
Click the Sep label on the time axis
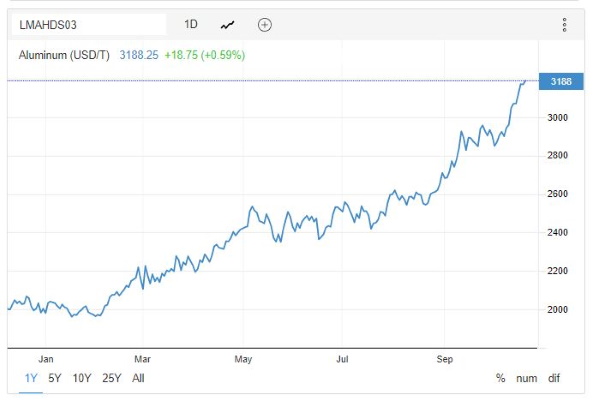[445, 359]
